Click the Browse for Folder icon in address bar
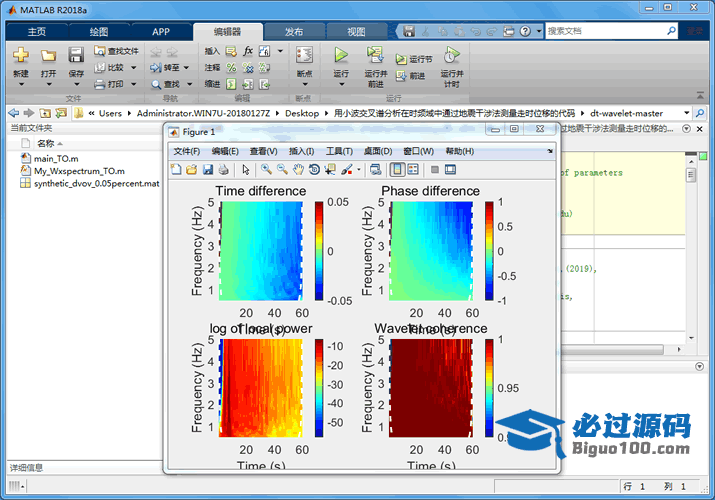 (x=61, y=113)
